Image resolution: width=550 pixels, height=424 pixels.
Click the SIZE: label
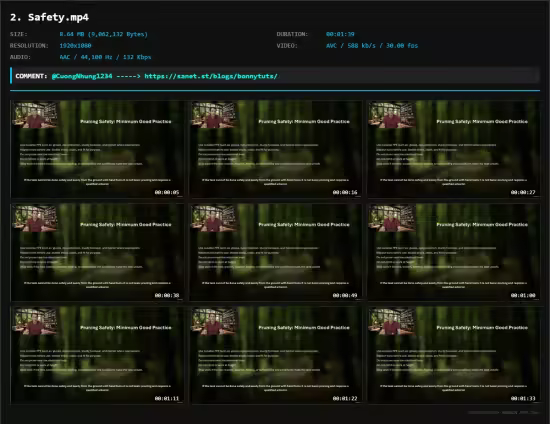(19, 34)
